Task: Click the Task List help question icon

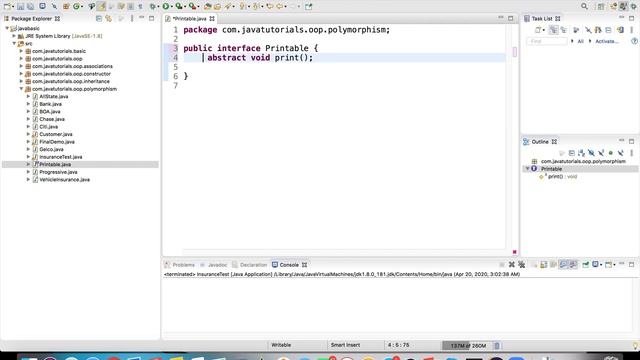Action: tap(634, 41)
